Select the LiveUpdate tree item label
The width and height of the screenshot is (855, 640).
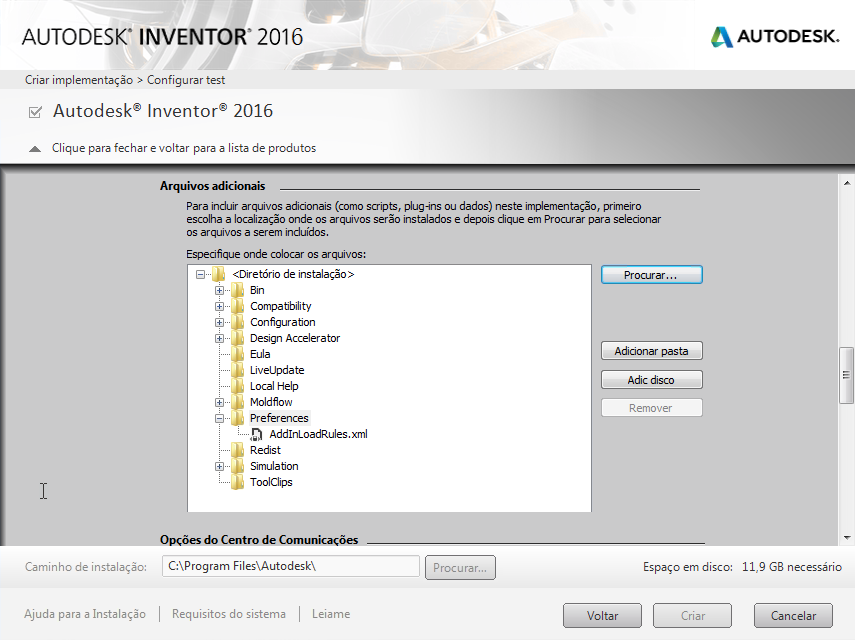(277, 370)
